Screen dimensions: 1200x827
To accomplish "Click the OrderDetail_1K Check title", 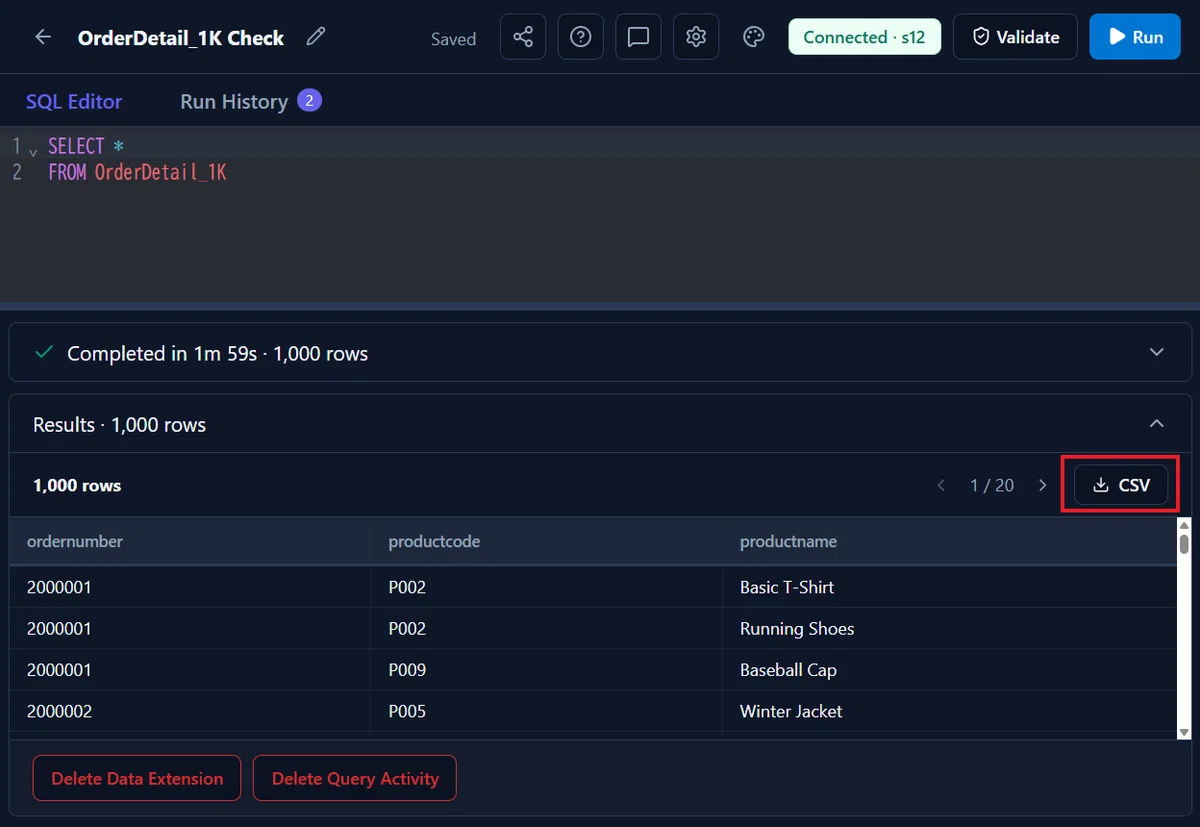I will coord(181,38).
